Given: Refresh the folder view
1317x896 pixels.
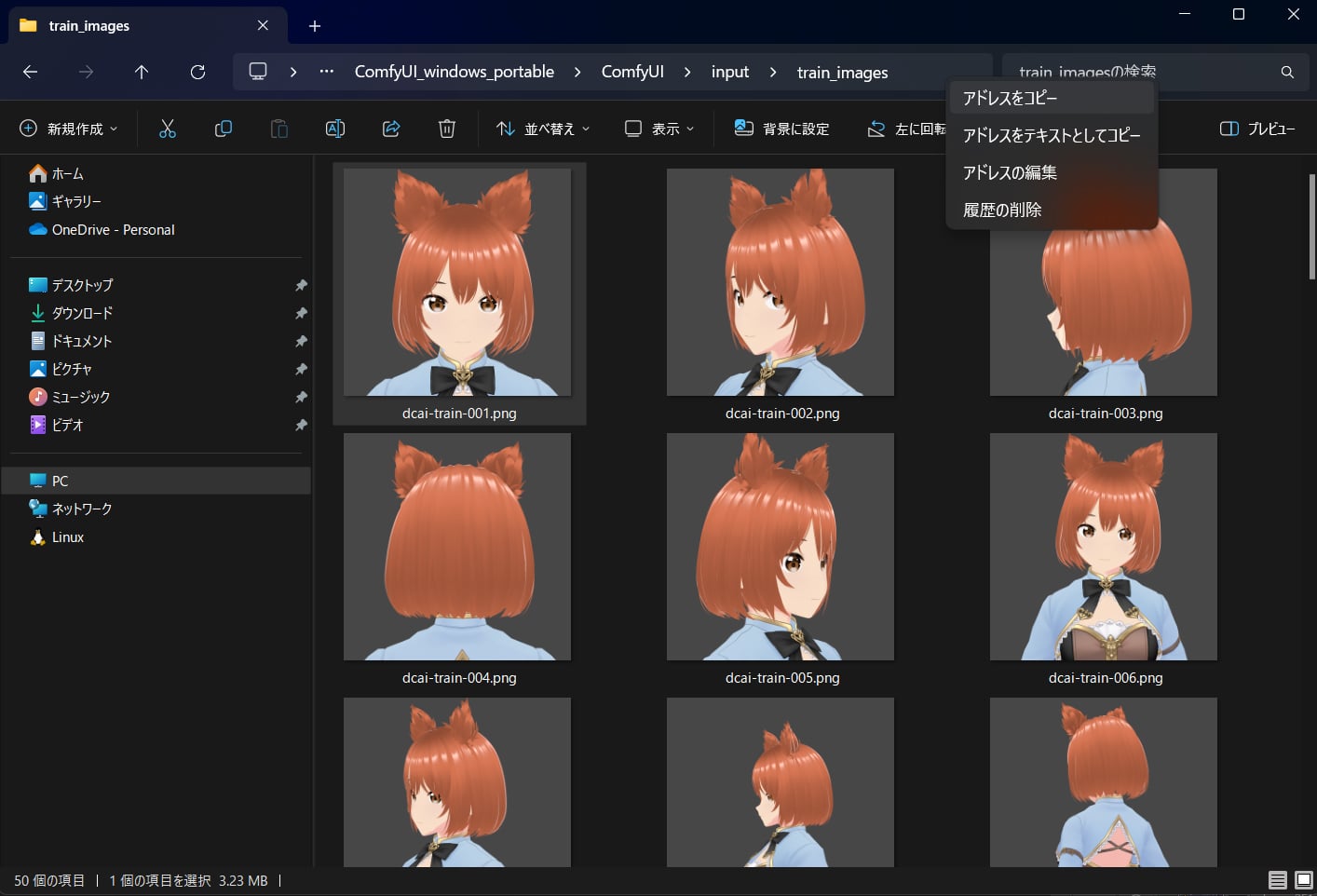Looking at the screenshot, I should (x=197, y=72).
